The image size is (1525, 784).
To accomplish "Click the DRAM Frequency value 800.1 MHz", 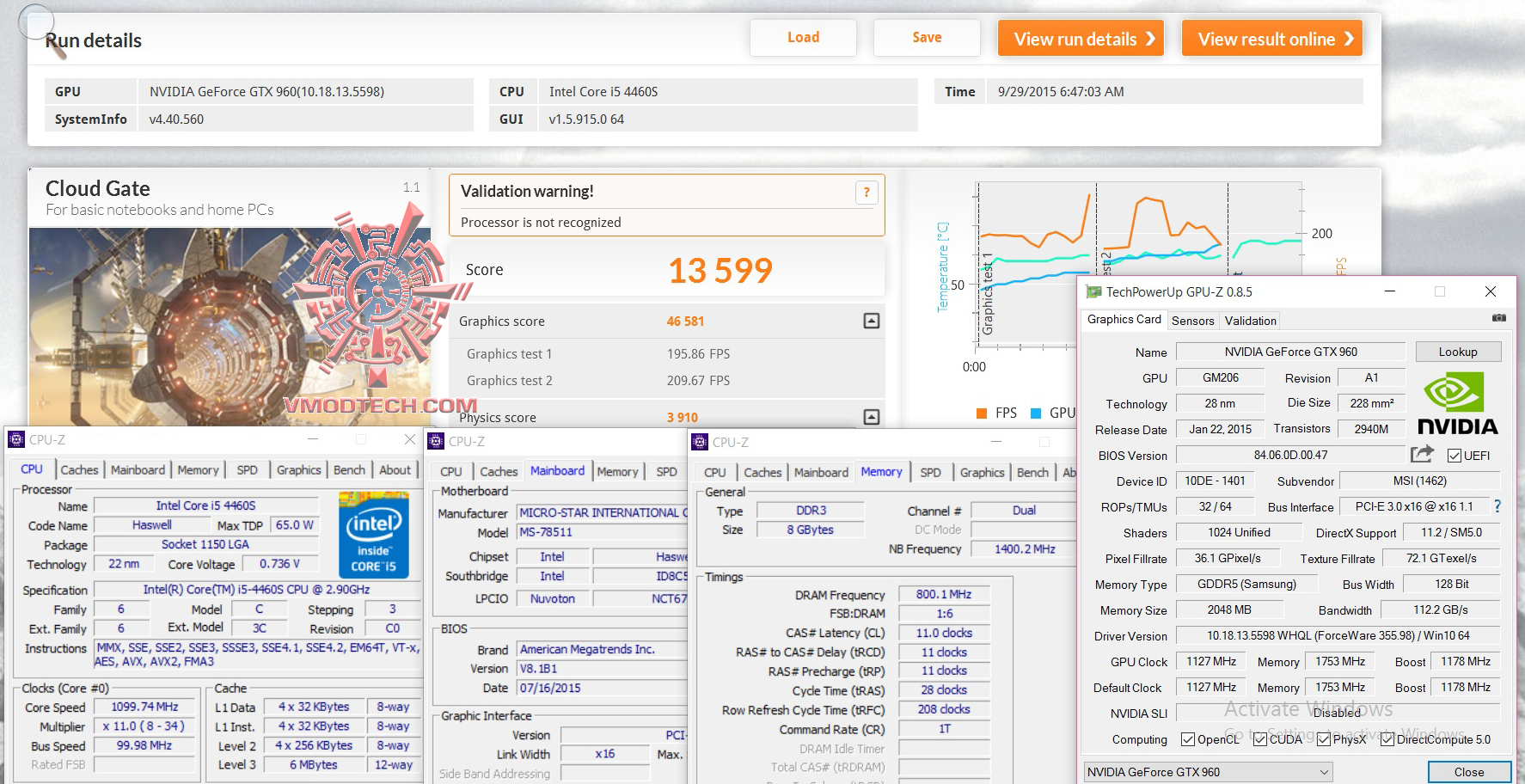I will click(944, 595).
